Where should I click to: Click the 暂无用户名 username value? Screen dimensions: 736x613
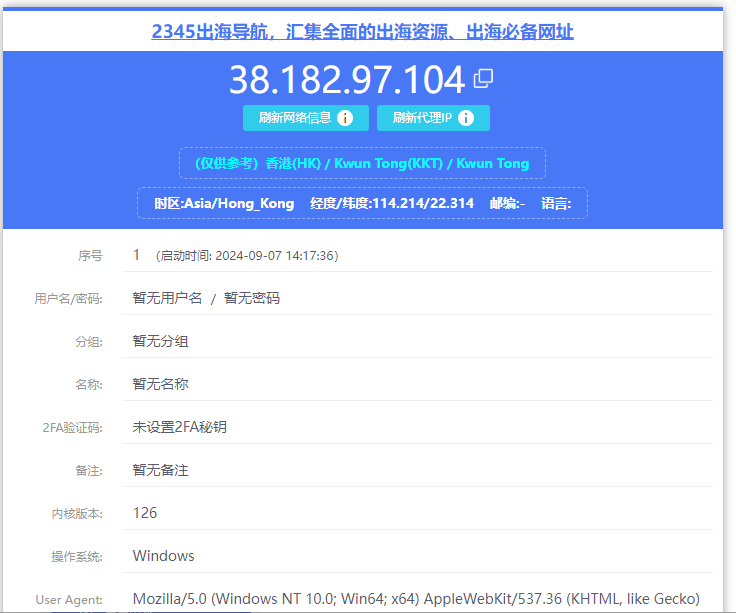coord(167,298)
